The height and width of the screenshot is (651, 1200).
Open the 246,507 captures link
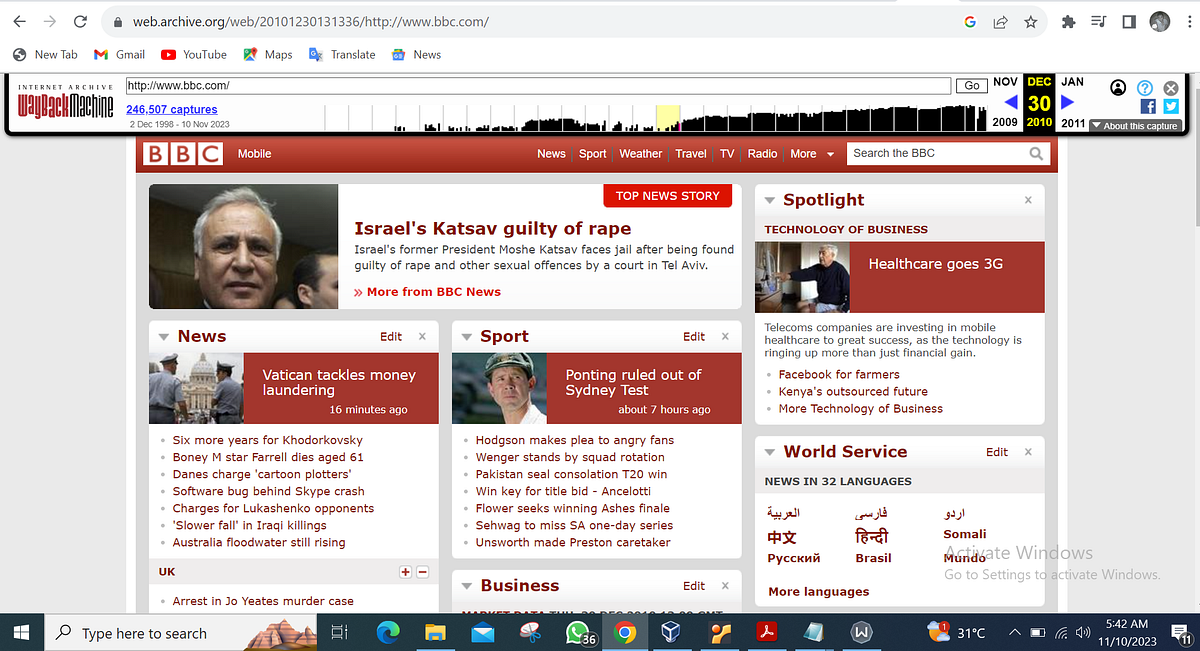tap(172, 110)
